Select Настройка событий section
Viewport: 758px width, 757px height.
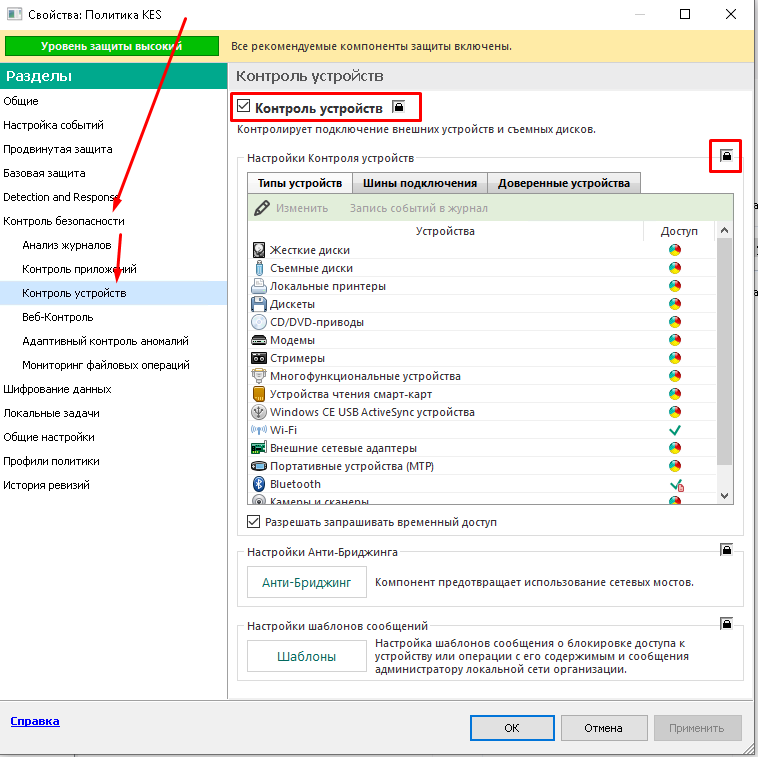click(x=114, y=125)
